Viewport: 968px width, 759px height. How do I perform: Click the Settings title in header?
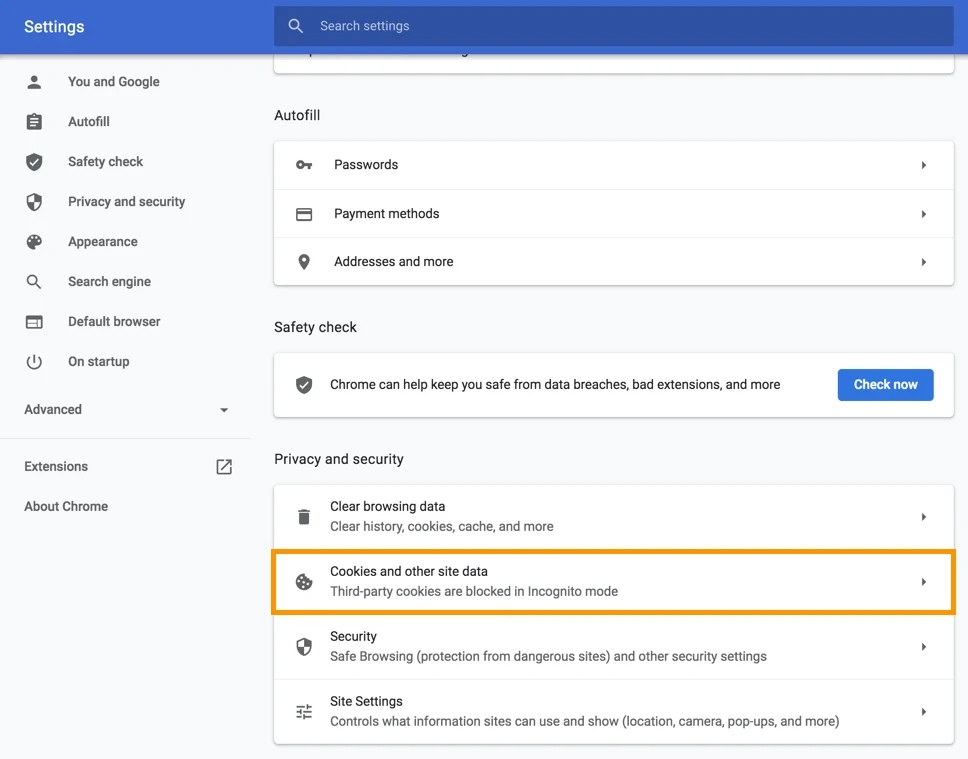tap(54, 27)
